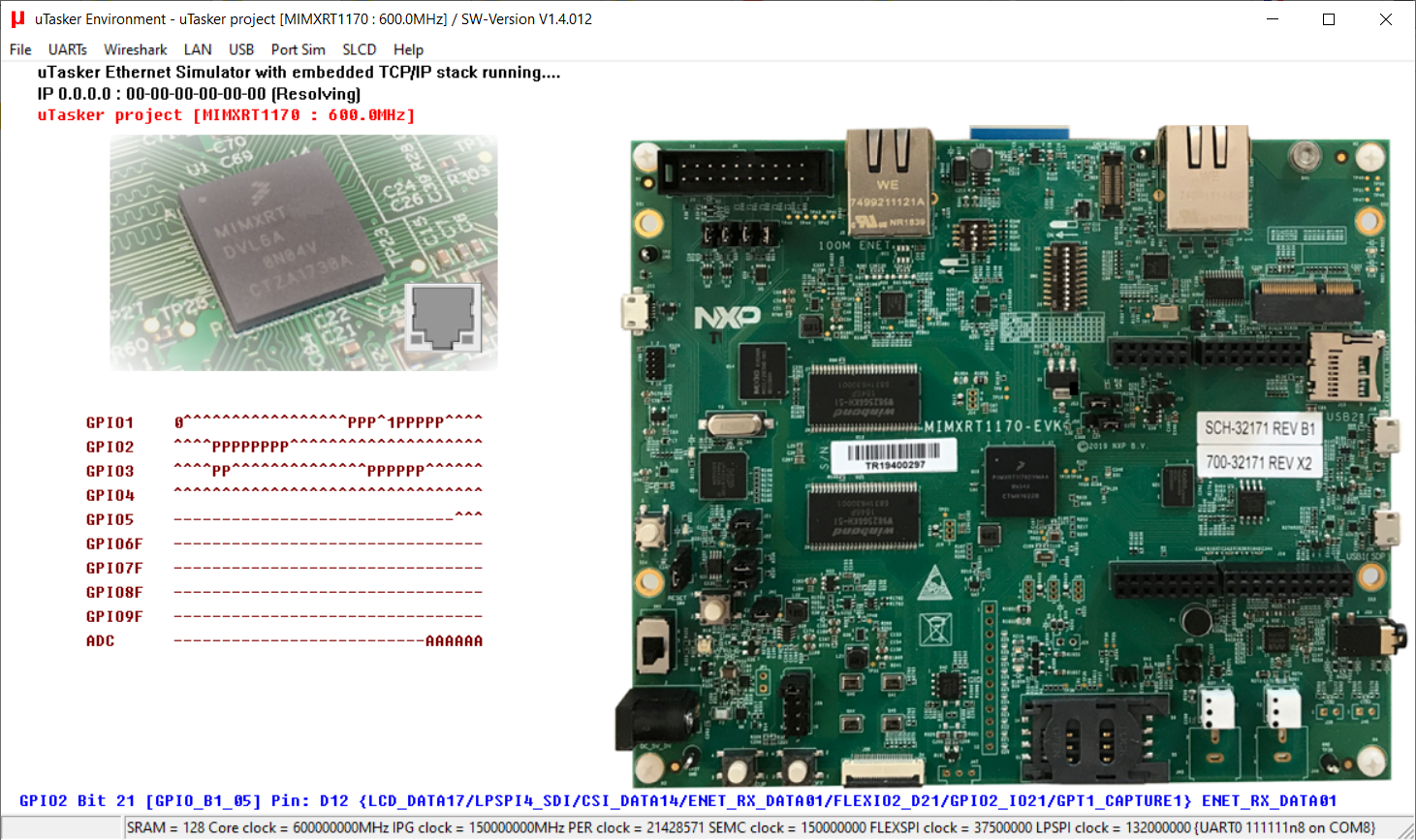The image size is (1416, 840).
Task: Click the SD card slot on the board
Action: coord(1345,366)
